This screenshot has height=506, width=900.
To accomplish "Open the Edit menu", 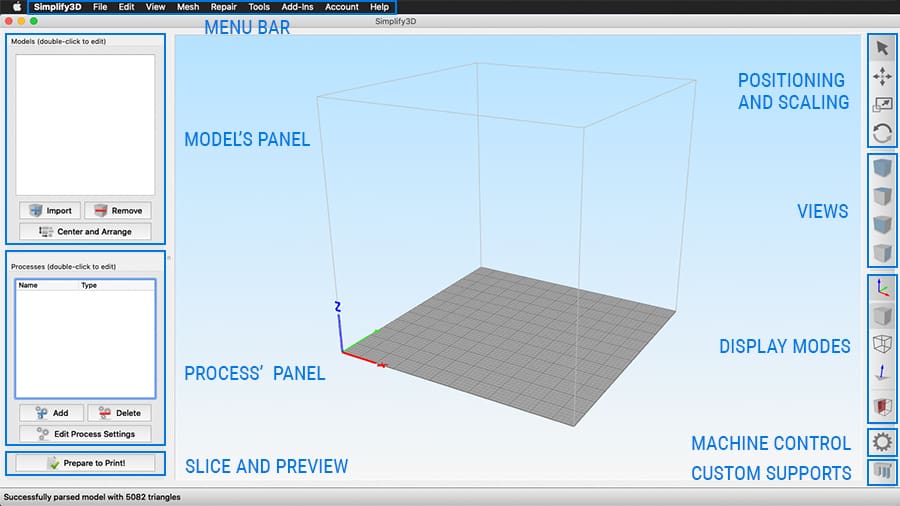I will tap(126, 7).
